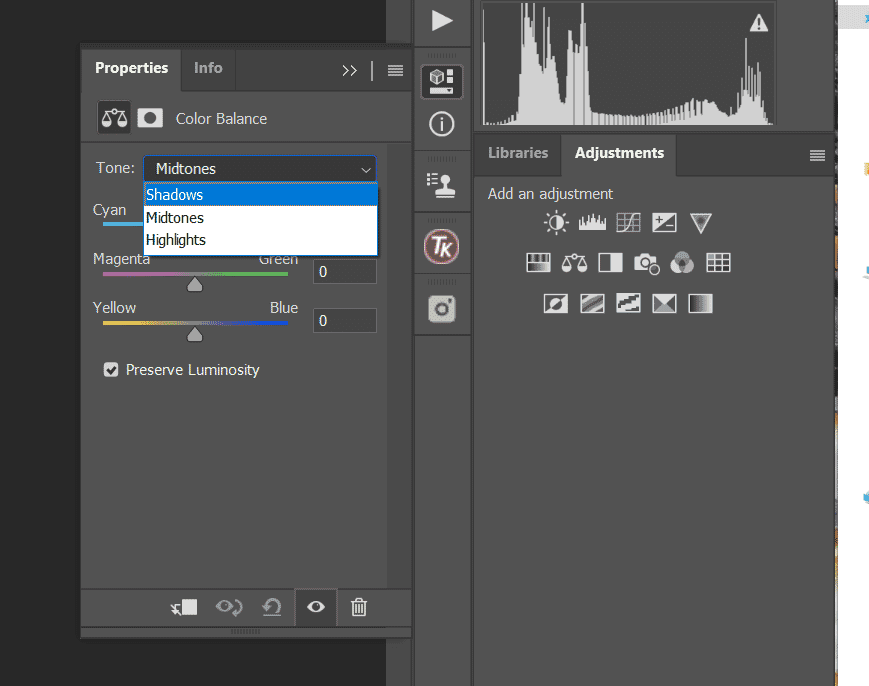Collapse the Properties panel with the double-arrow

(349, 70)
